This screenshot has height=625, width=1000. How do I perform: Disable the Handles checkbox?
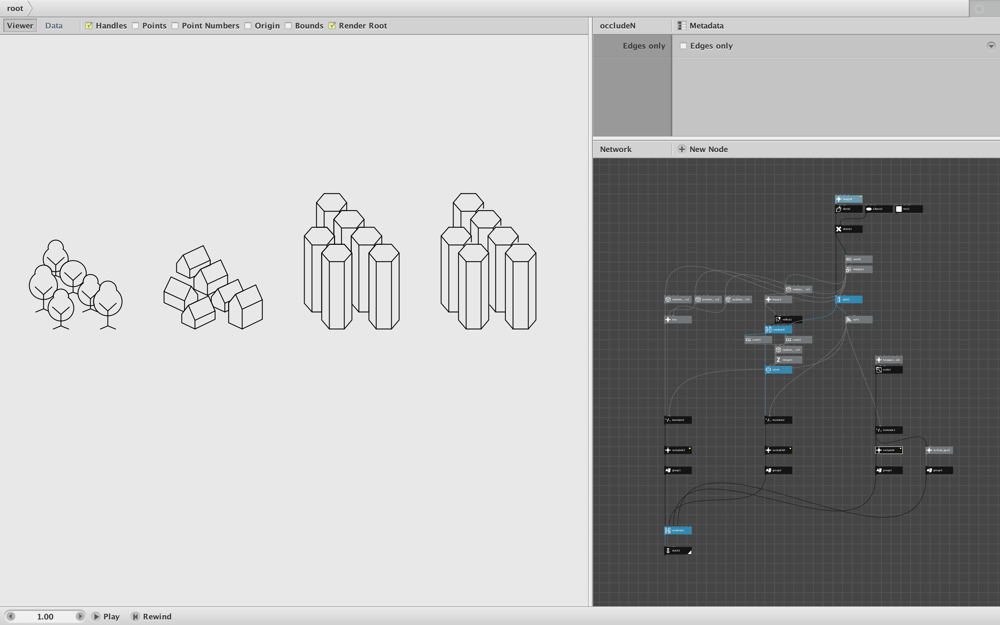[x=89, y=26]
